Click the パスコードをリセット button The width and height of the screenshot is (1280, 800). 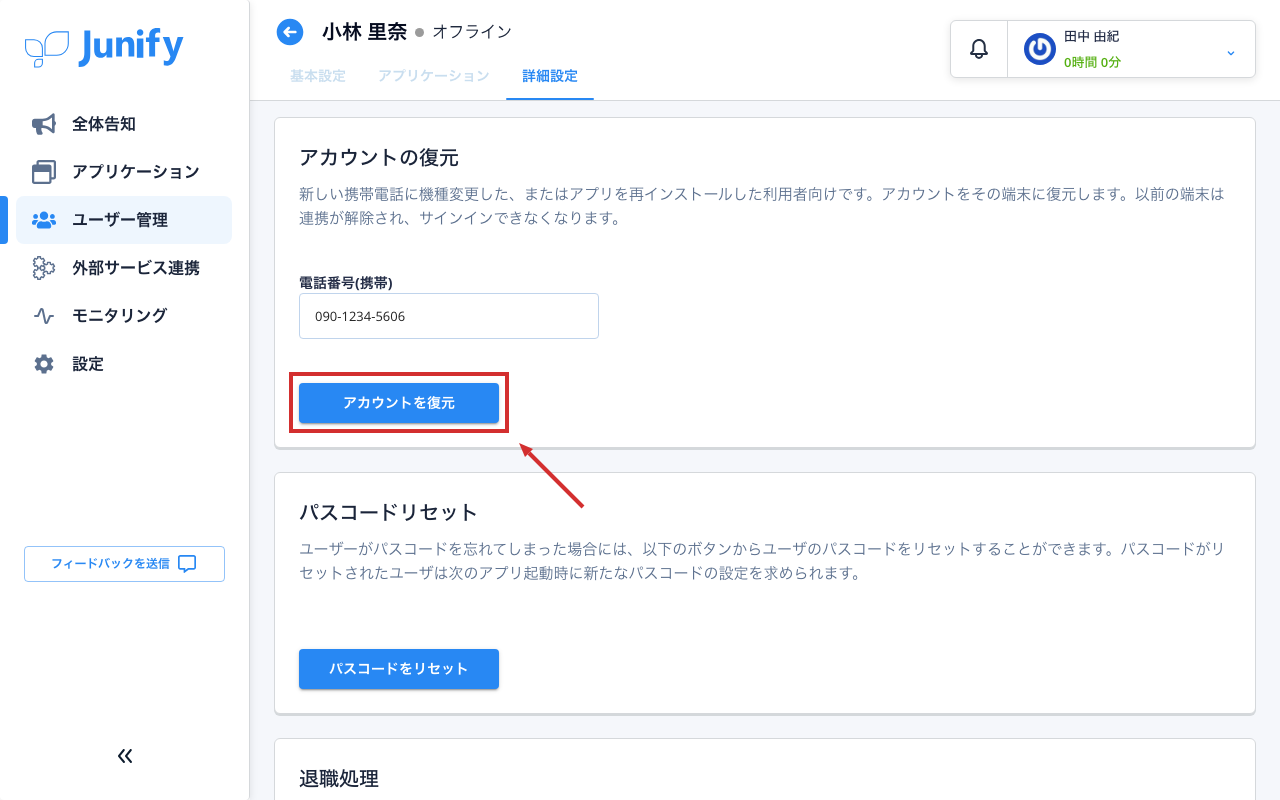coord(399,669)
